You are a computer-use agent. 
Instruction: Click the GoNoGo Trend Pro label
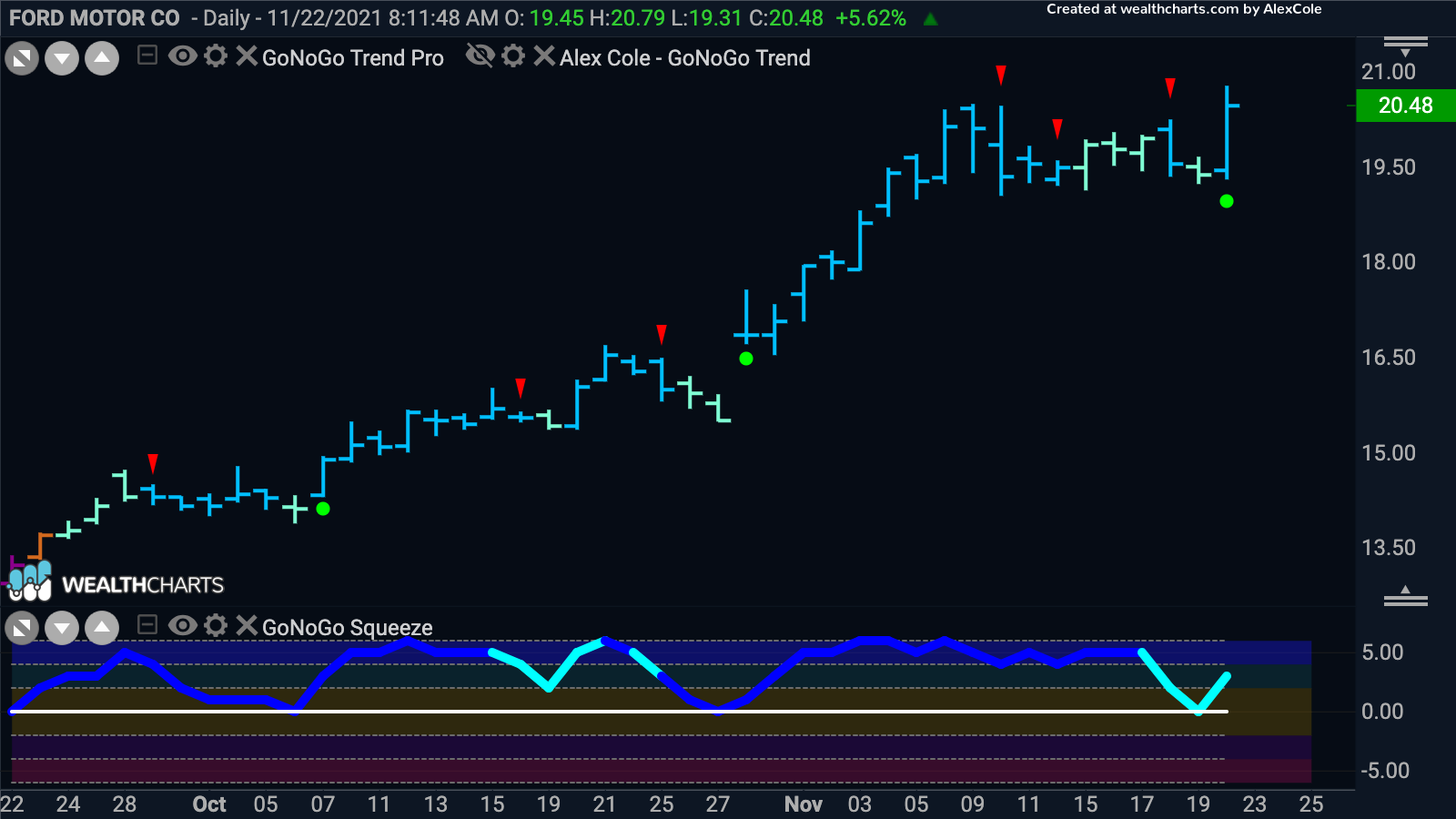(353, 58)
